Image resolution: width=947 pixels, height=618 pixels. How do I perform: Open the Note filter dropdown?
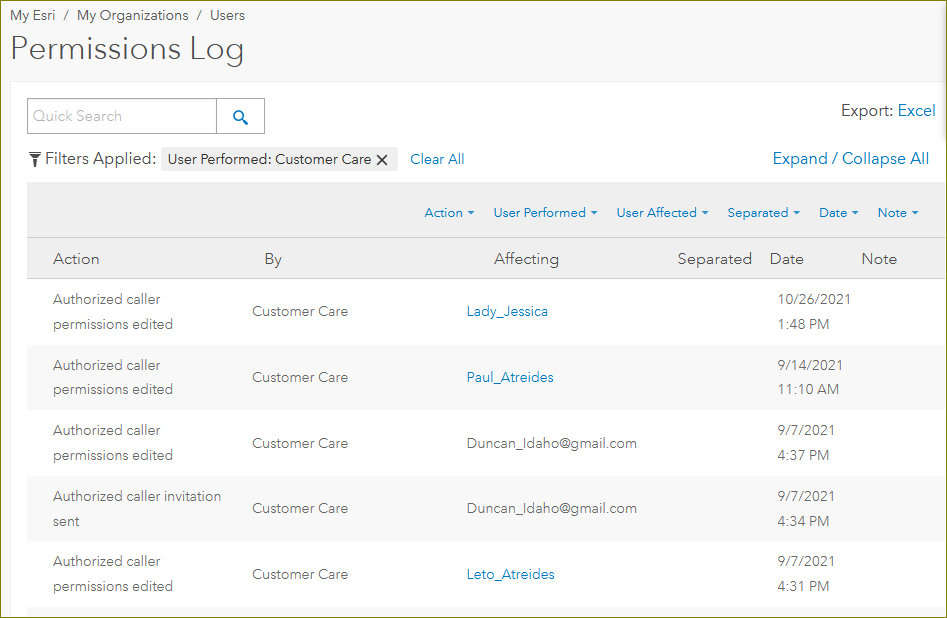click(897, 213)
